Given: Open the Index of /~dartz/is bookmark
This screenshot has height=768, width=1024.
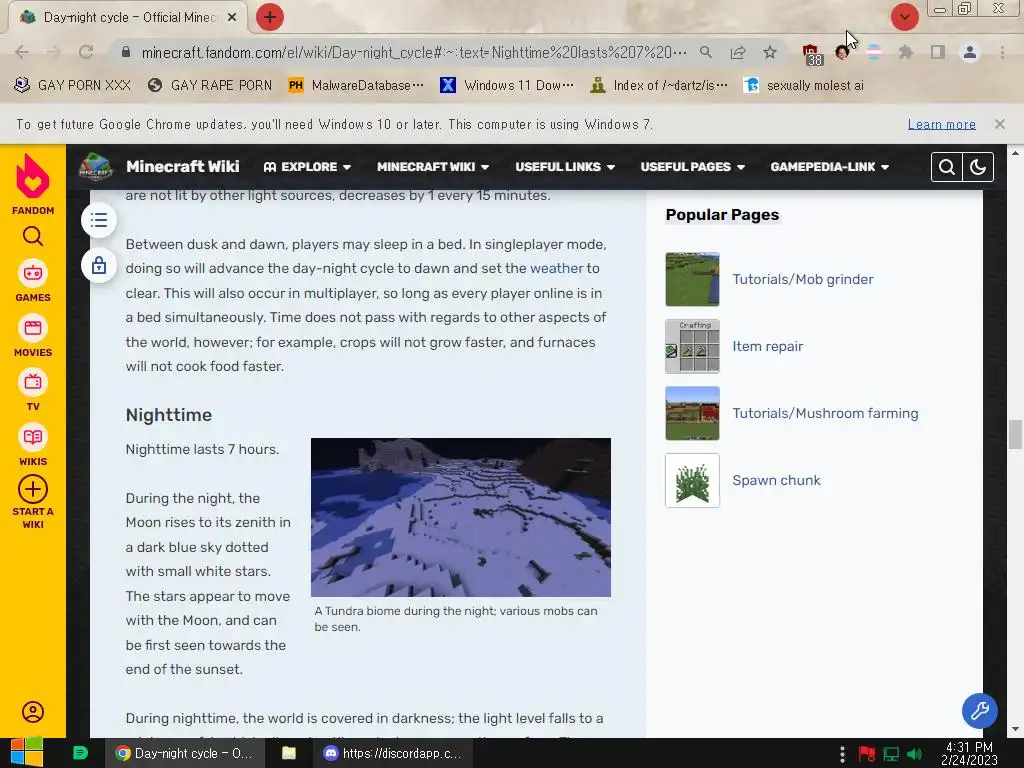Looking at the screenshot, I should pyautogui.click(x=658, y=86).
